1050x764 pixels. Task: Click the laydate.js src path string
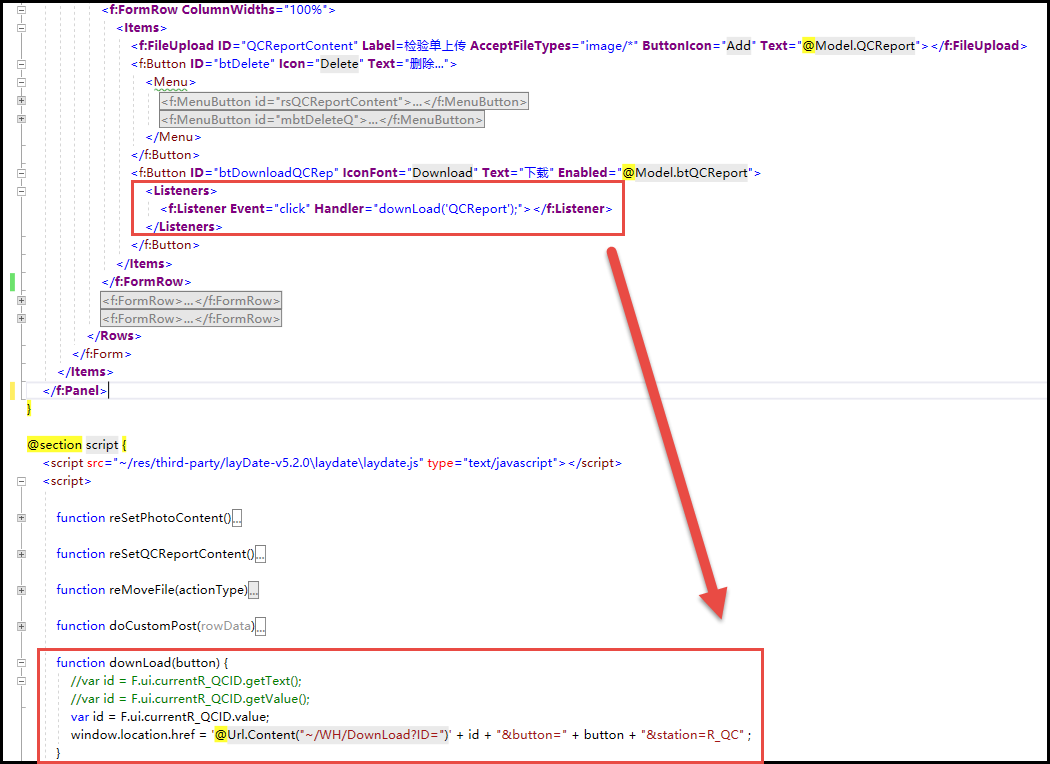coord(269,463)
